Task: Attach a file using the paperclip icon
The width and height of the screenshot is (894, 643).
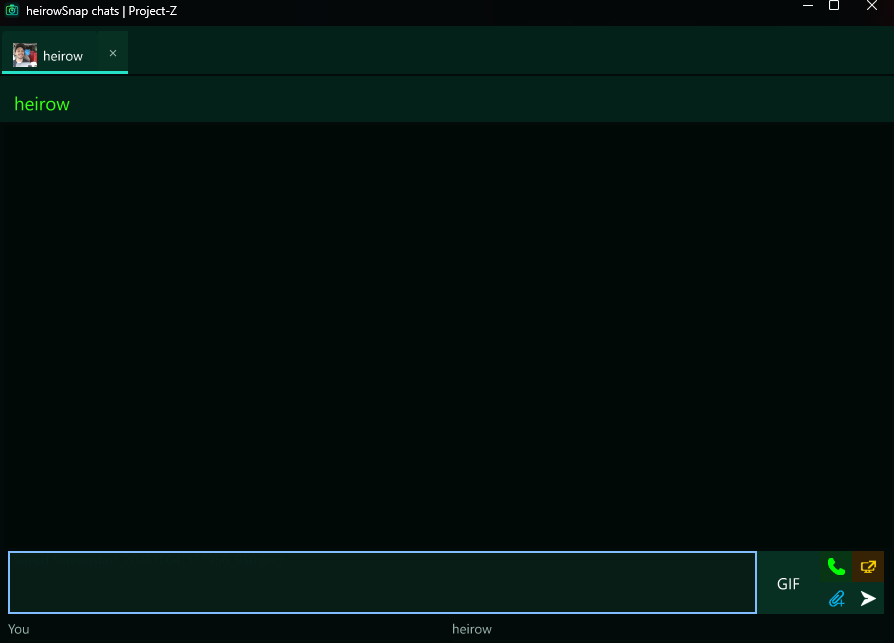Action: coord(836,599)
